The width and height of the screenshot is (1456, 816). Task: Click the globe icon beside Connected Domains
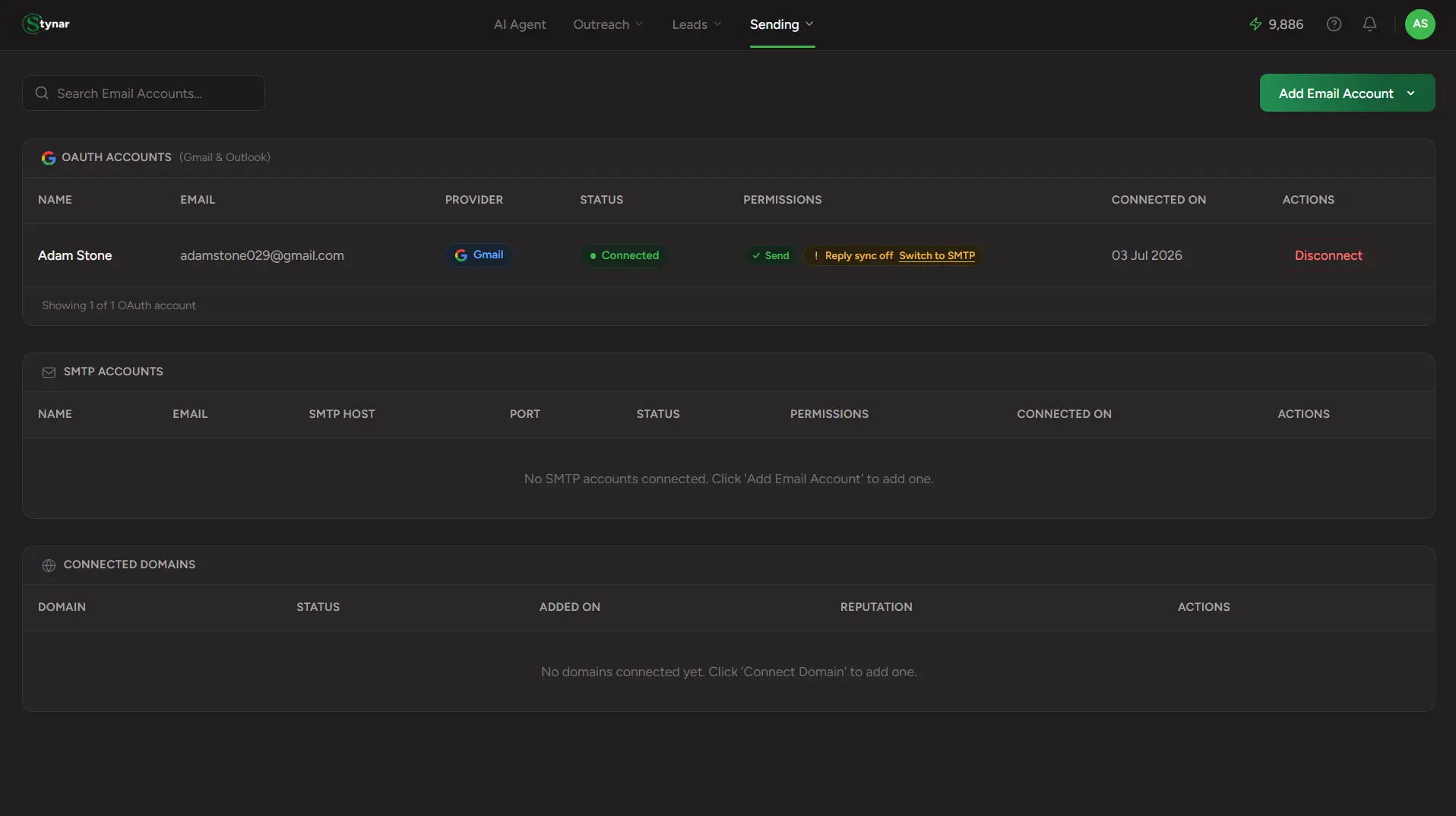pos(49,565)
